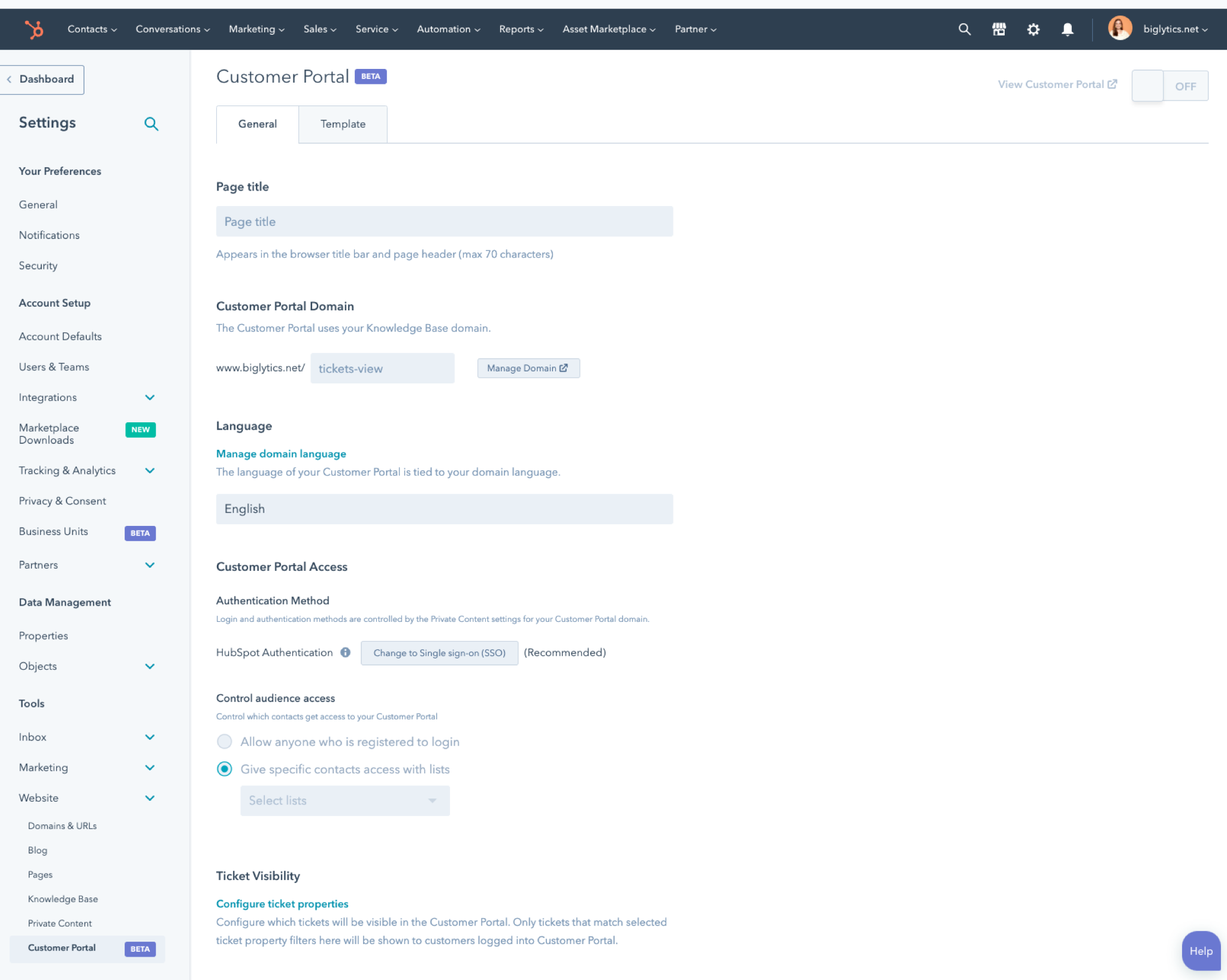This screenshot has height=980, width=1227.
Task: Select Give specific contacts access radio button
Action: tap(225, 769)
